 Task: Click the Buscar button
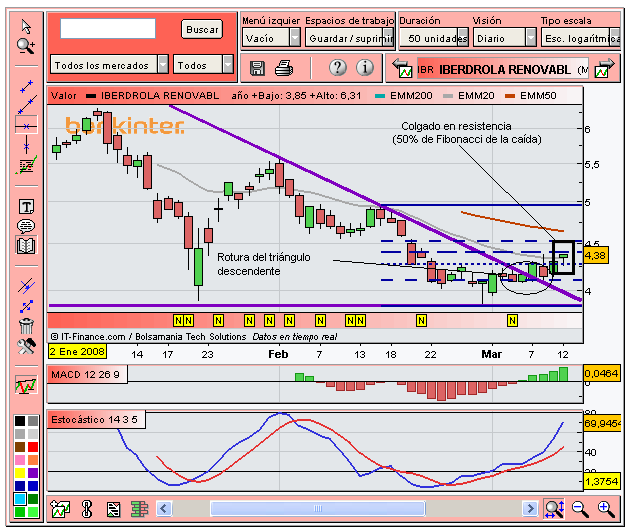click(202, 29)
